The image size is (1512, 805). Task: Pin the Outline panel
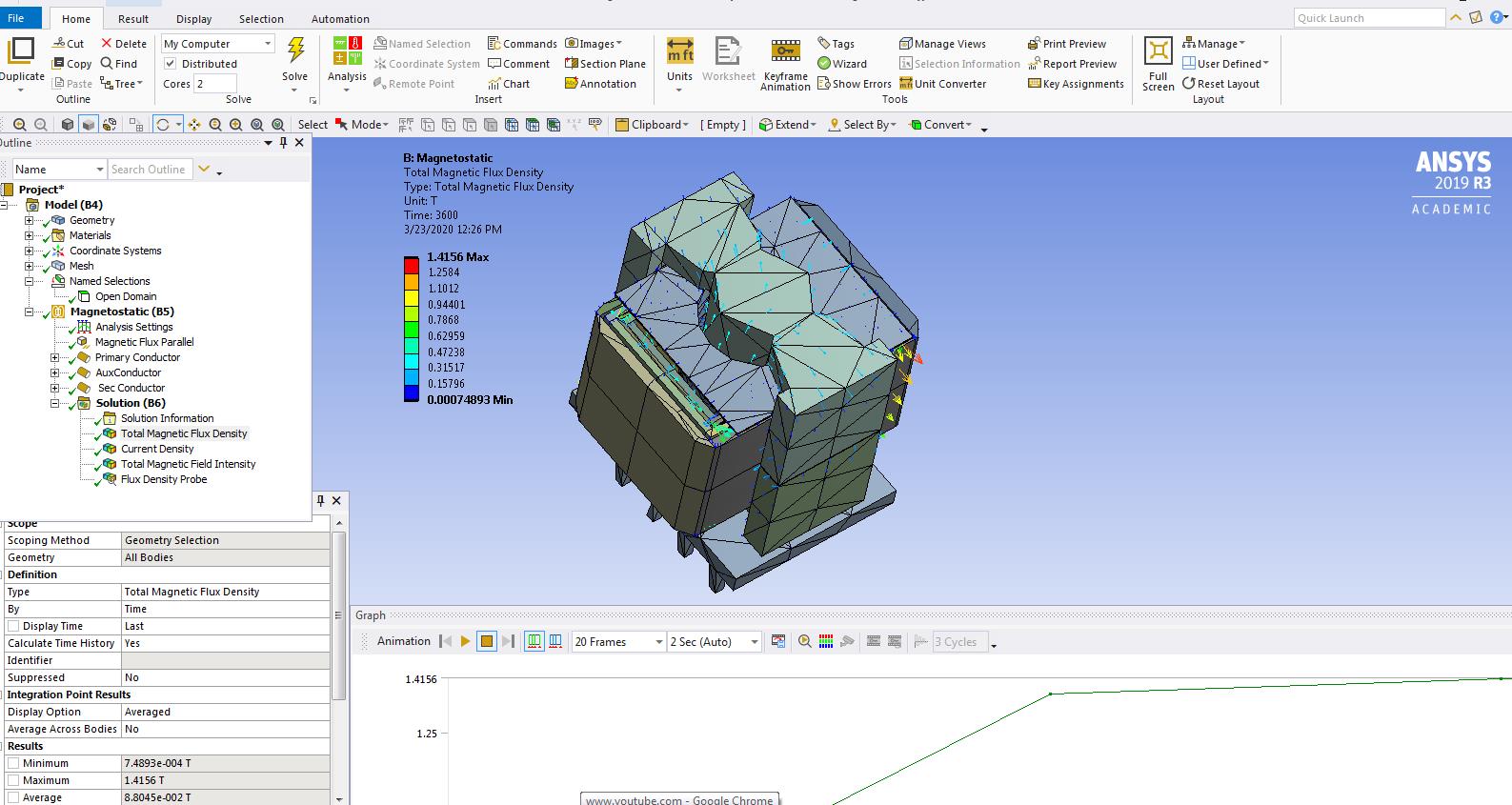(283, 143)
